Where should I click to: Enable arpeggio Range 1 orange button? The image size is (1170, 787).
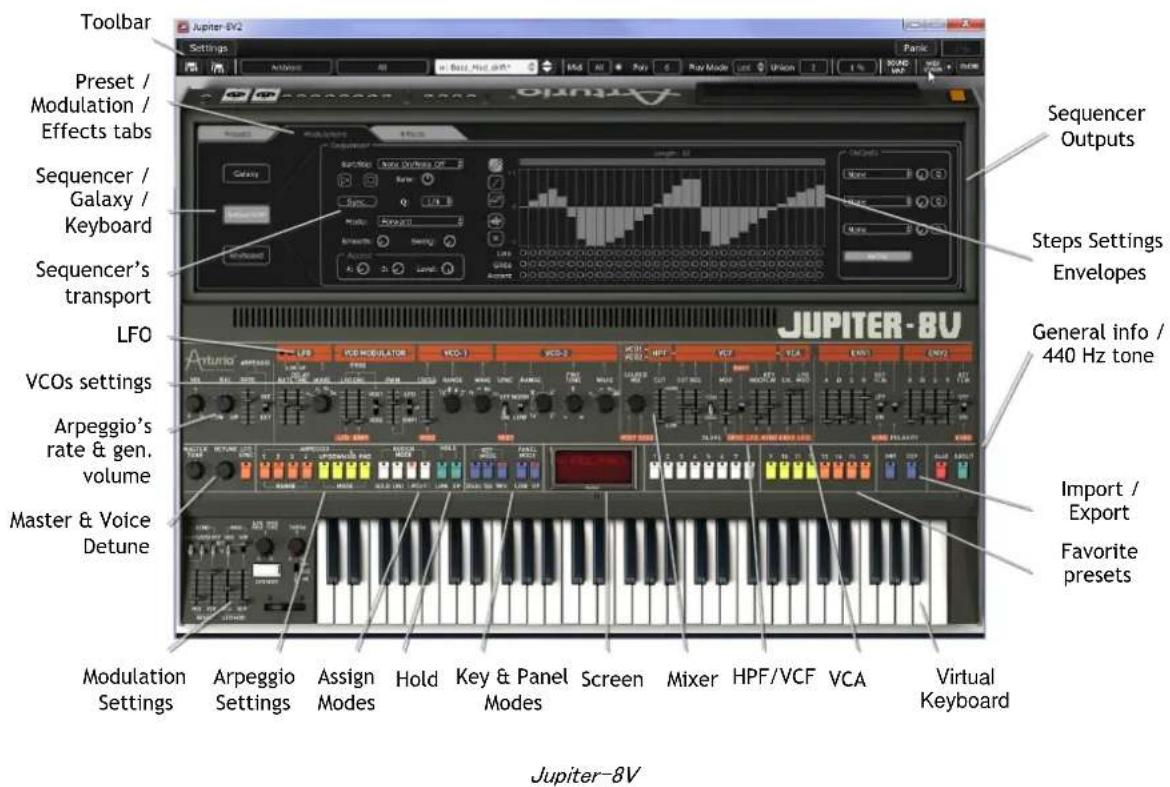tap(264, 470)
